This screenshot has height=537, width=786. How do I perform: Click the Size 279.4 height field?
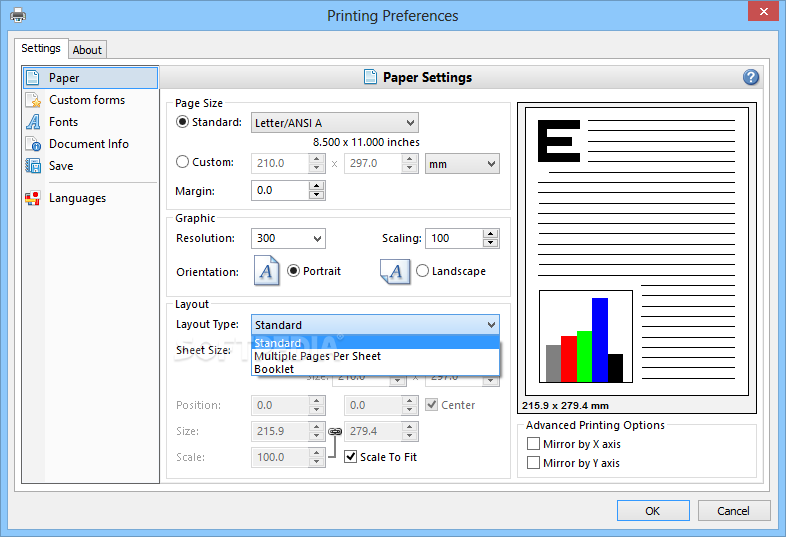(373, 431)
